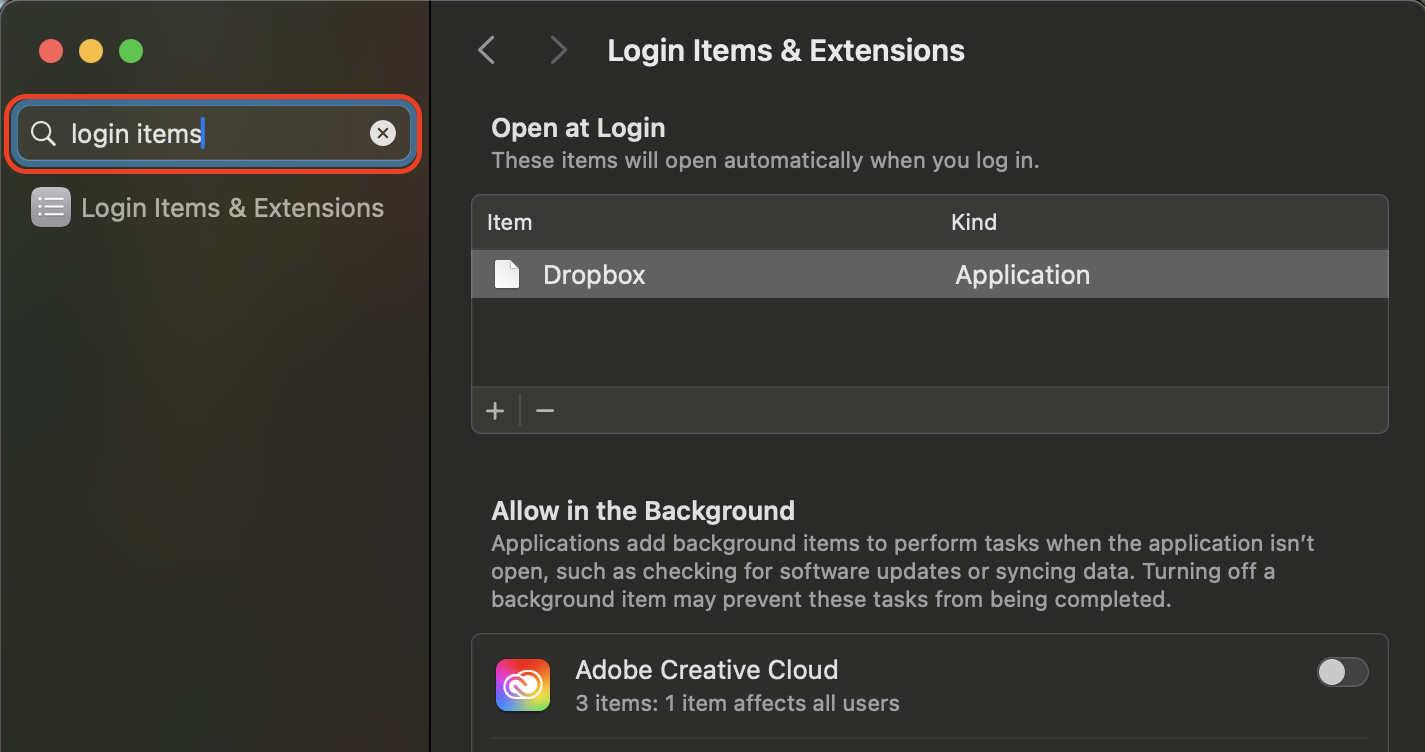Click the remove (−) login item button
This screenshot has width=1425, height=752.
point(544,410)
